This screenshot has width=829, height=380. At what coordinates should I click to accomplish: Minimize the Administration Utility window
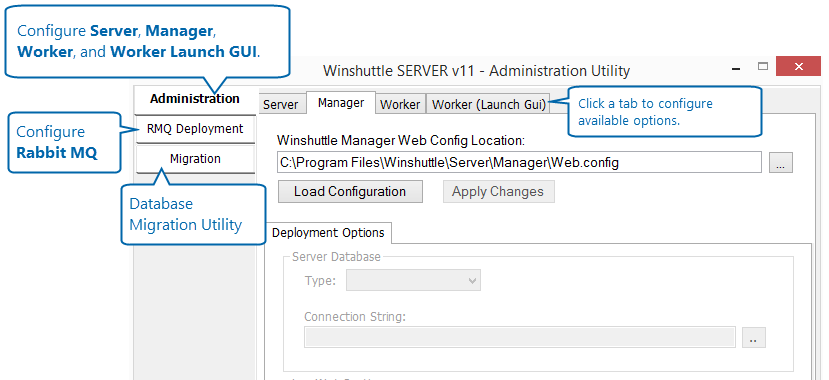click(737, 68)
